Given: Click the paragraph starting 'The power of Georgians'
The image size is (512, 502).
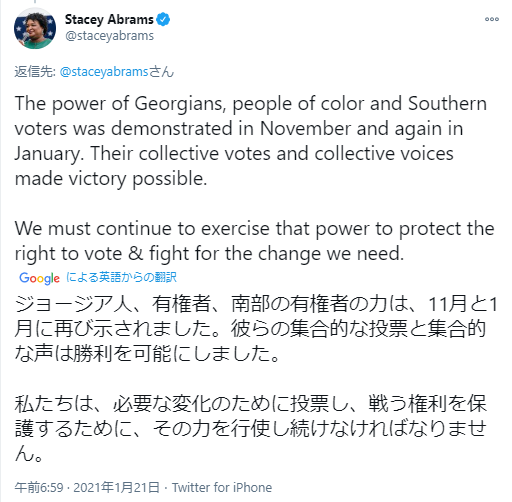Looking at the screenshot, I should point(251,141).
